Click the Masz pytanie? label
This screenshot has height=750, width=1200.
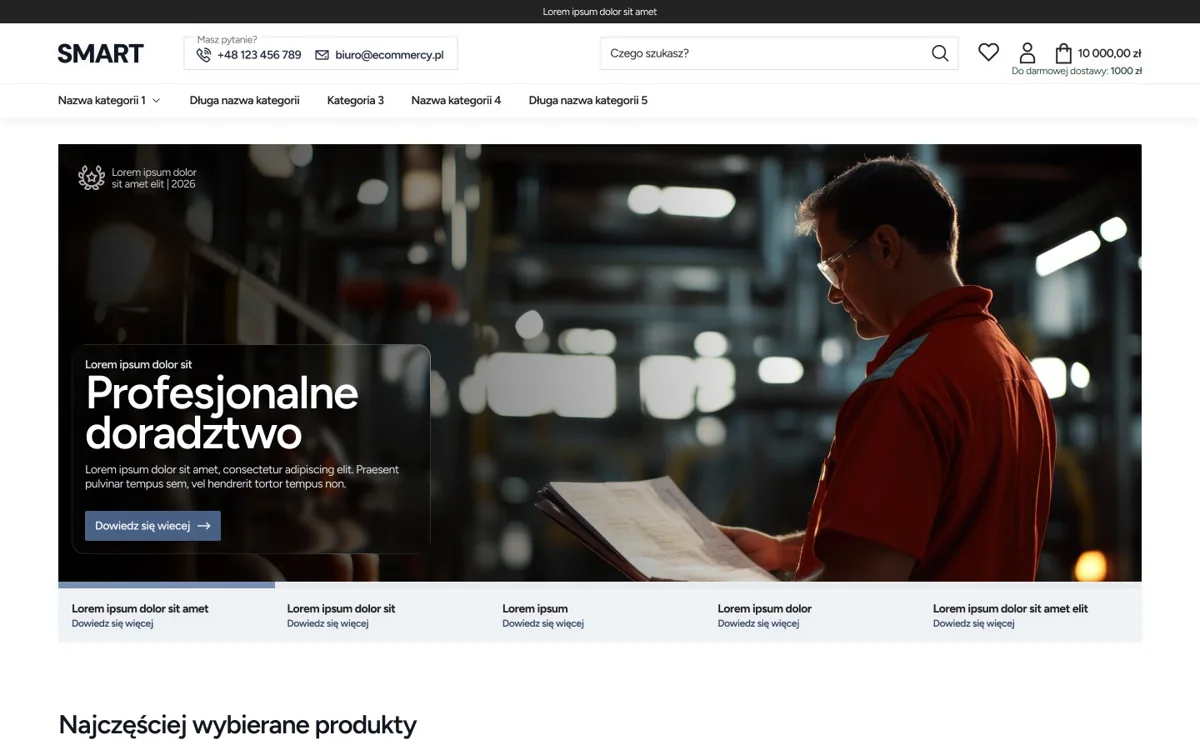[227, 40]
